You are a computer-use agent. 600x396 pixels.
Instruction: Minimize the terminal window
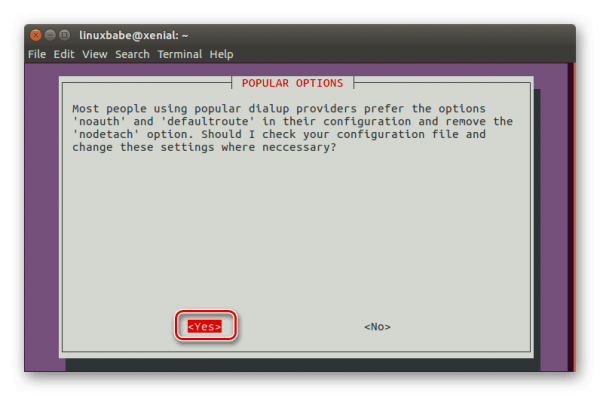point(50,35)
